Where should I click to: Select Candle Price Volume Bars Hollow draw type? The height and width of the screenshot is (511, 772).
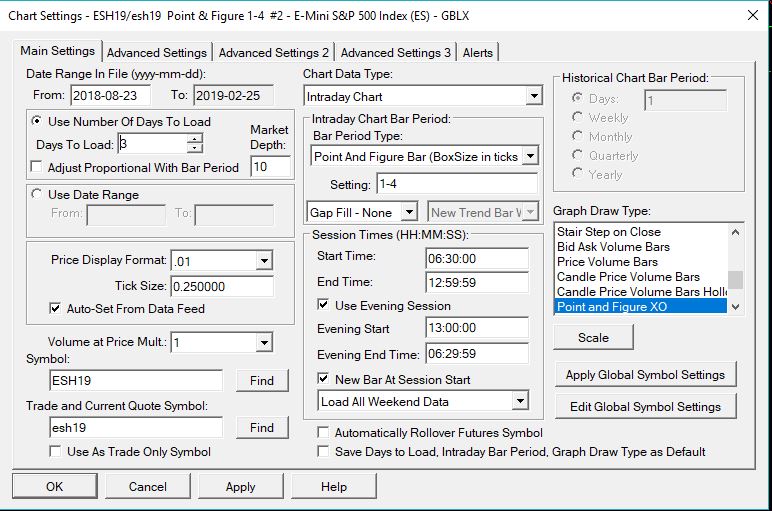click(641, 291)
